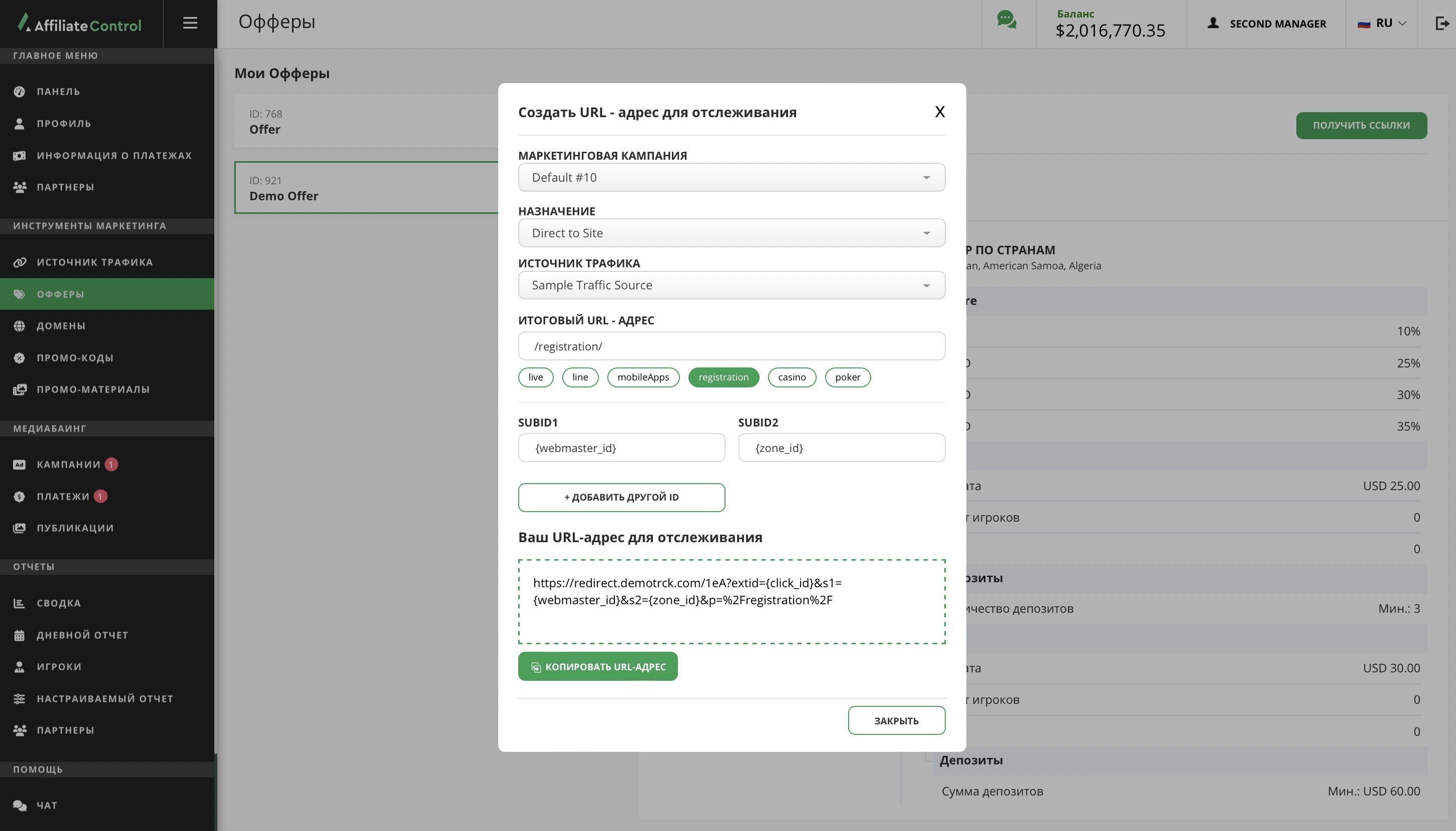Click the hamburger menu icon
Screen dimensions: 1456x831
point(190,24)
